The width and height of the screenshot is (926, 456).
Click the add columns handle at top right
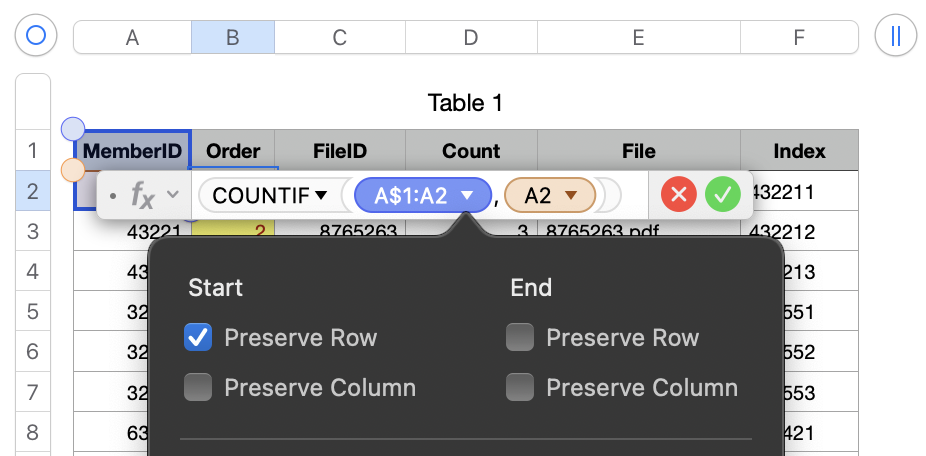click(x=895, y=36)
